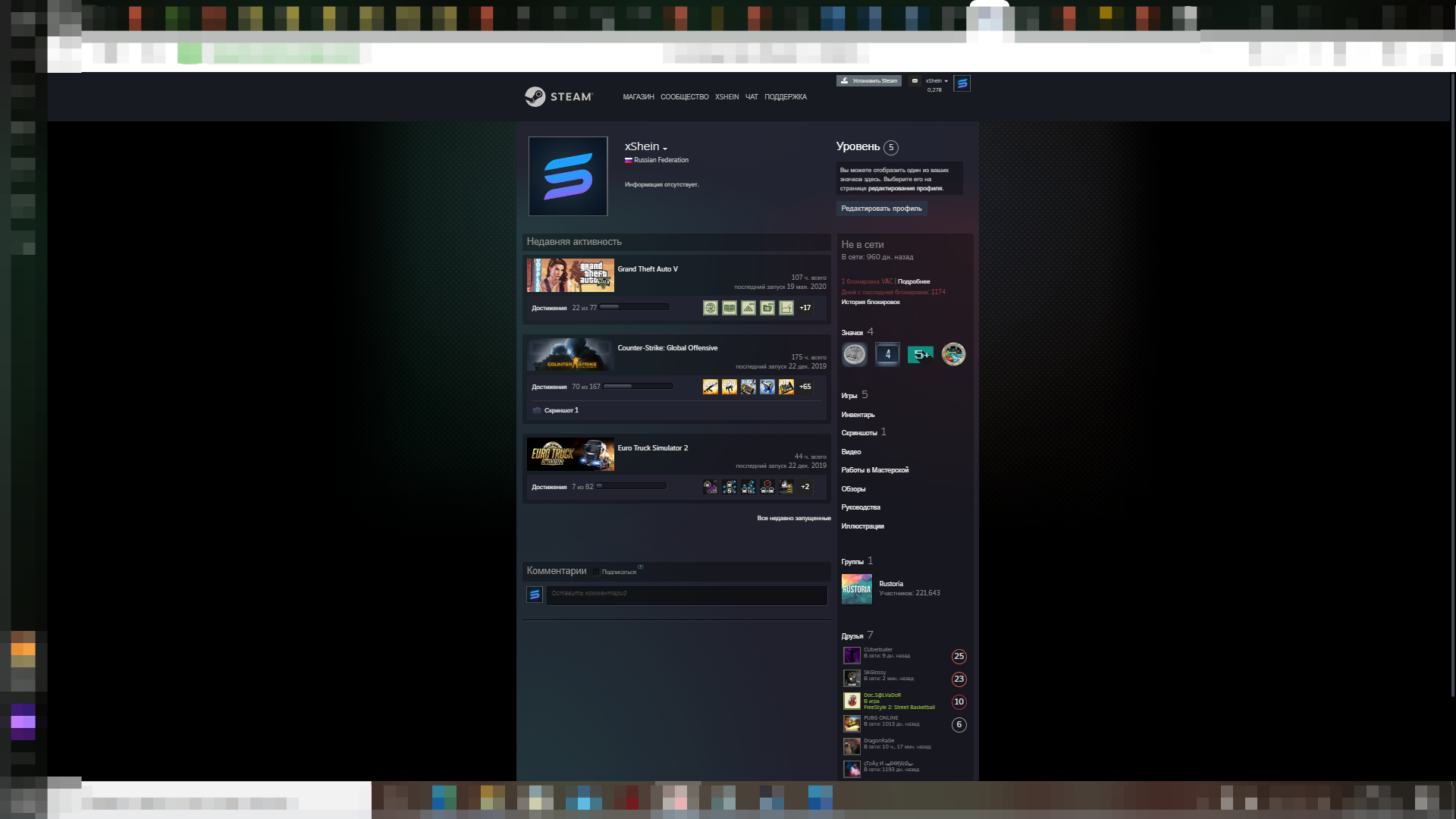Viewport: 1456px width, 819px height.
Task: Click the third Euro Truck Simulator achievement icon
Action: click(748, 487)
